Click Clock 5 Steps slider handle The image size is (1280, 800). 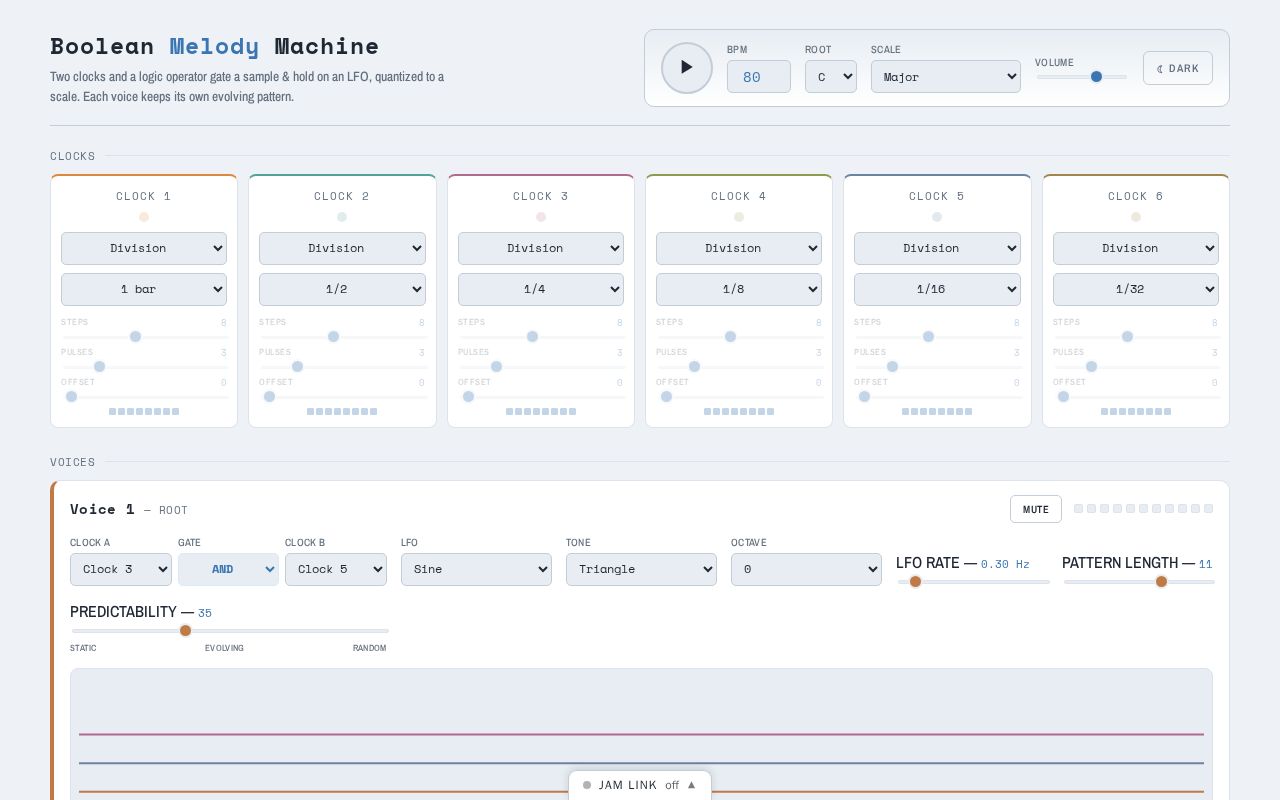coord(928,337)
